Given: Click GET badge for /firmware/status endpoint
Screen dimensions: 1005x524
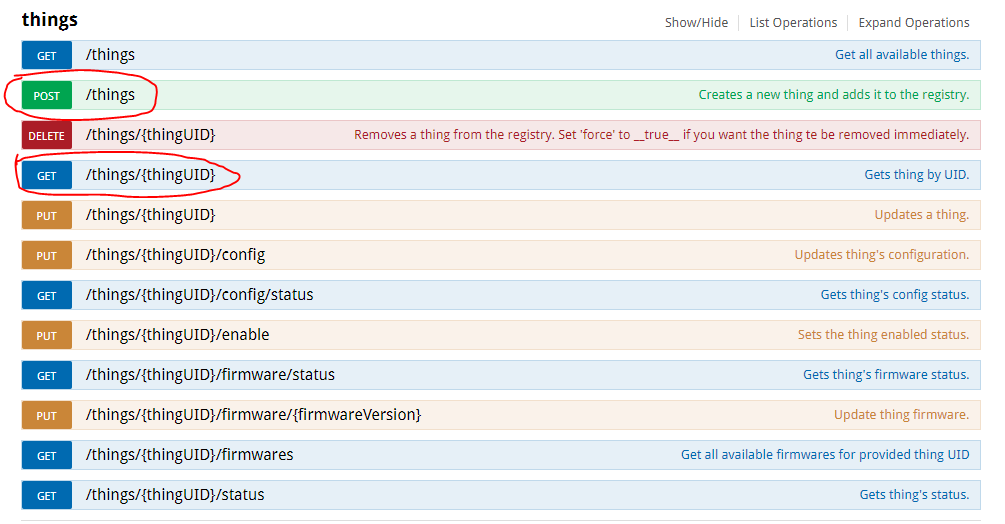Looking at the screenshot, I should (x=47, y=376).
